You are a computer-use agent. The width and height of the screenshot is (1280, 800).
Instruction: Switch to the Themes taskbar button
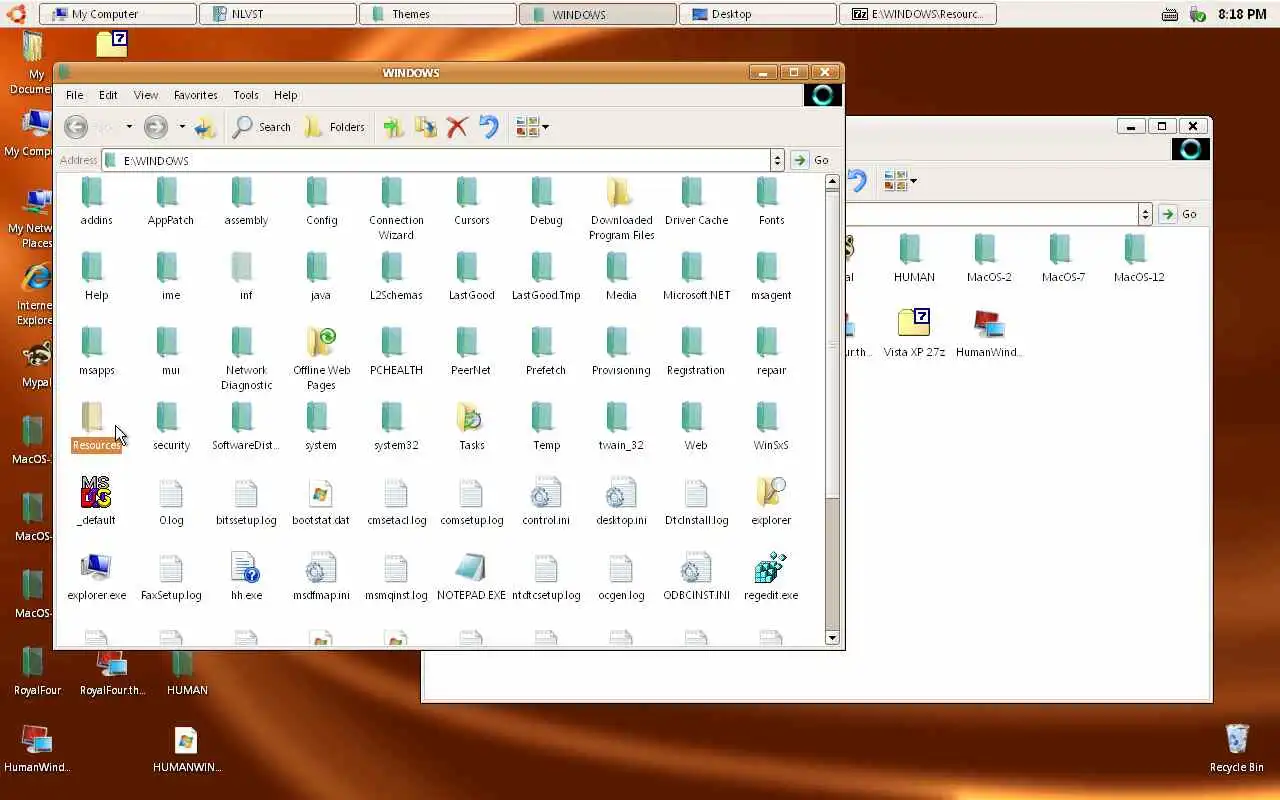pyautogui.click(x=438, y=14)
